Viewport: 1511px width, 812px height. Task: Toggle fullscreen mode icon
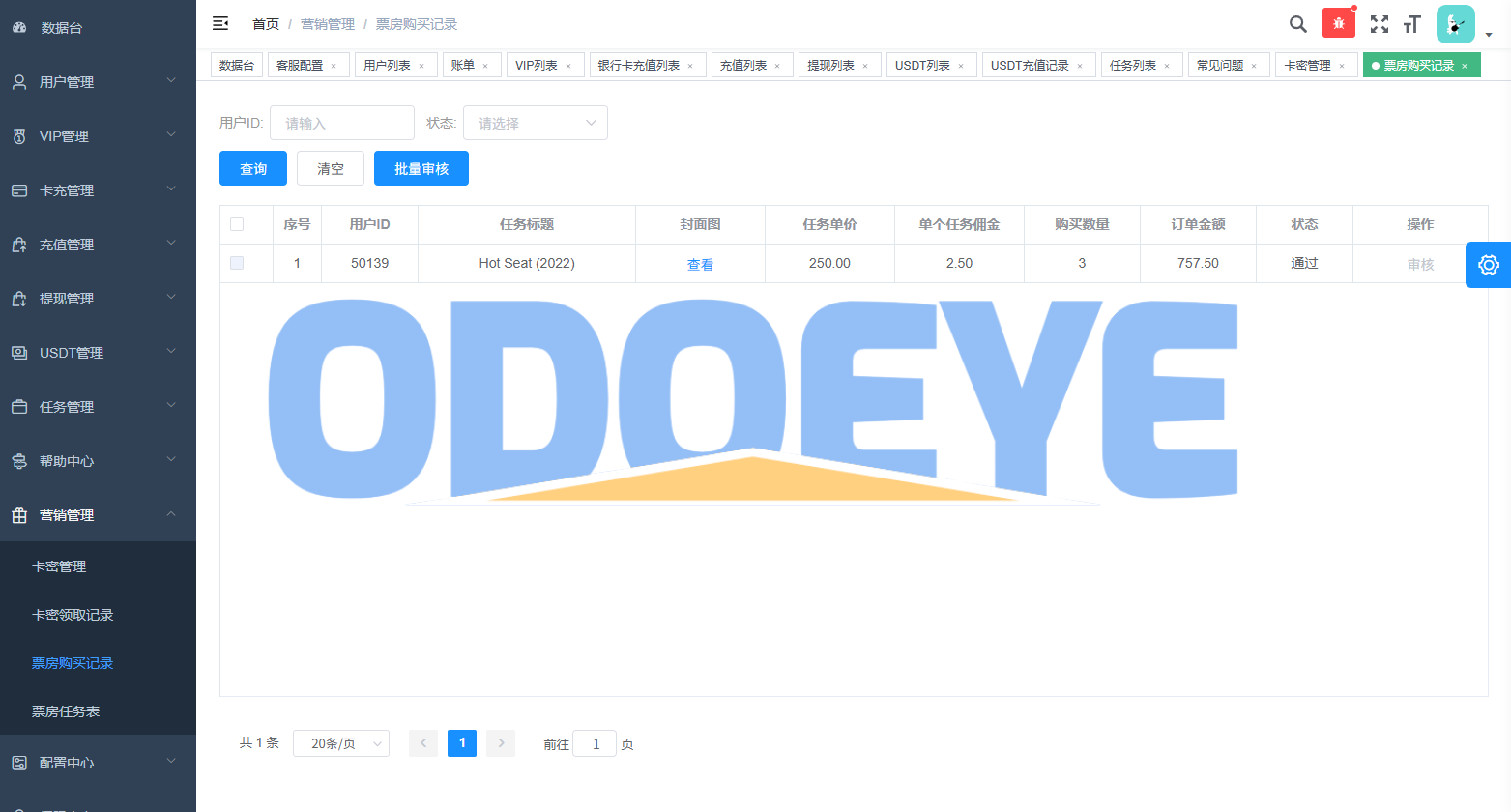pos(1380,24)
